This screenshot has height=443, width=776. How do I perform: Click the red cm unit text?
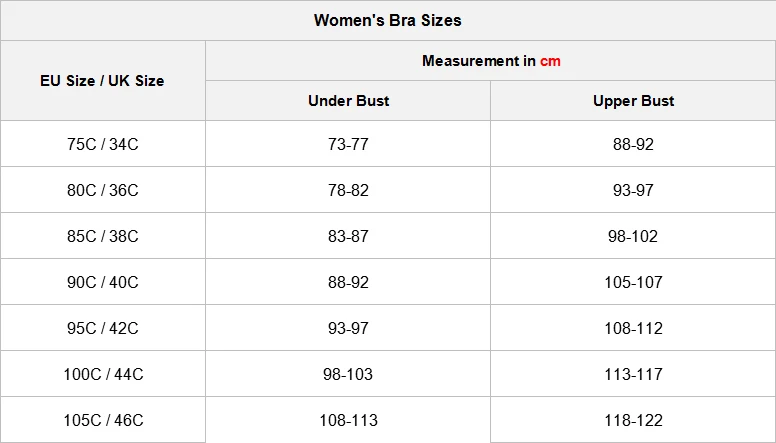click(x=550, y=61)
